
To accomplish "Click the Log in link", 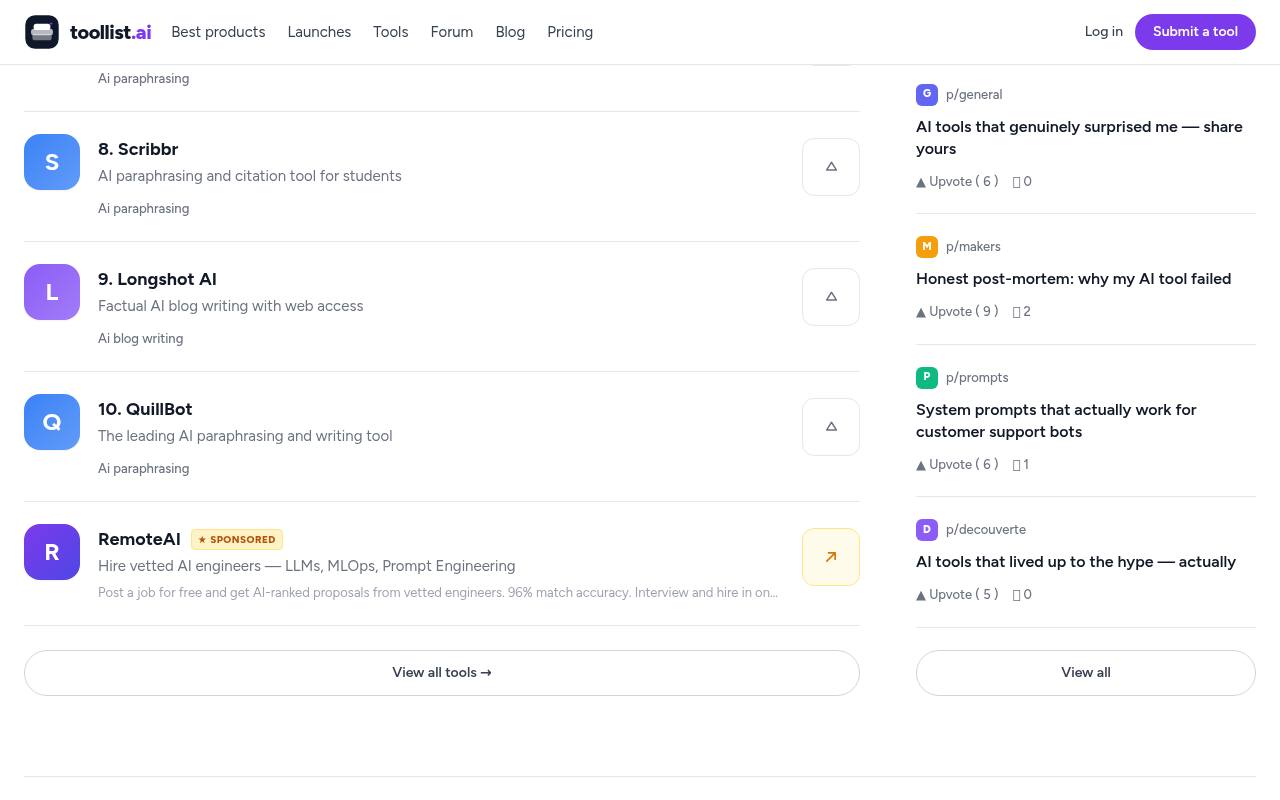I will [x=1104, y=32].
